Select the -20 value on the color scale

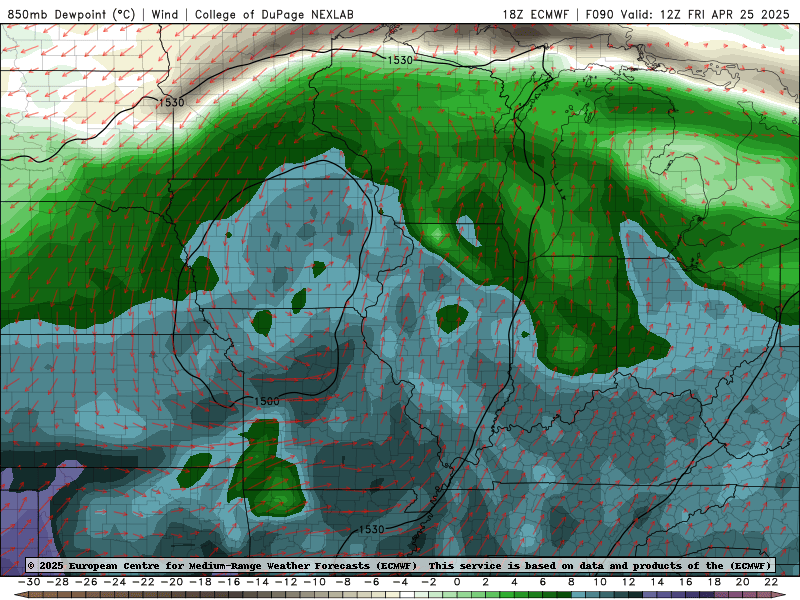[171, 582]
